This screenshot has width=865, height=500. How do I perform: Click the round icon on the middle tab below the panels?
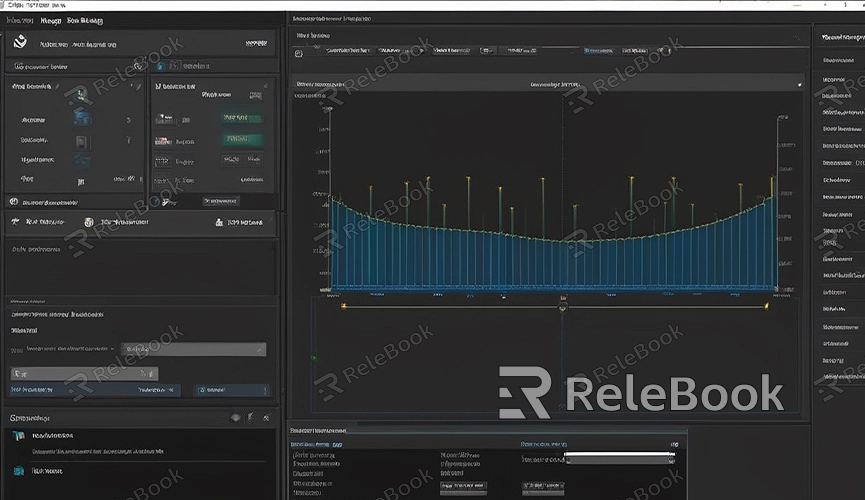[x=89, y=222]
